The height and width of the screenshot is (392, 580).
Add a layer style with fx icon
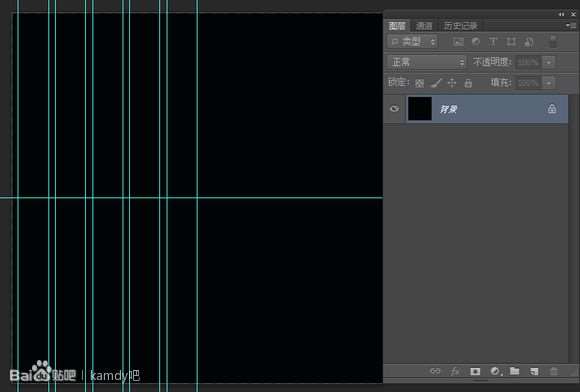455,371
